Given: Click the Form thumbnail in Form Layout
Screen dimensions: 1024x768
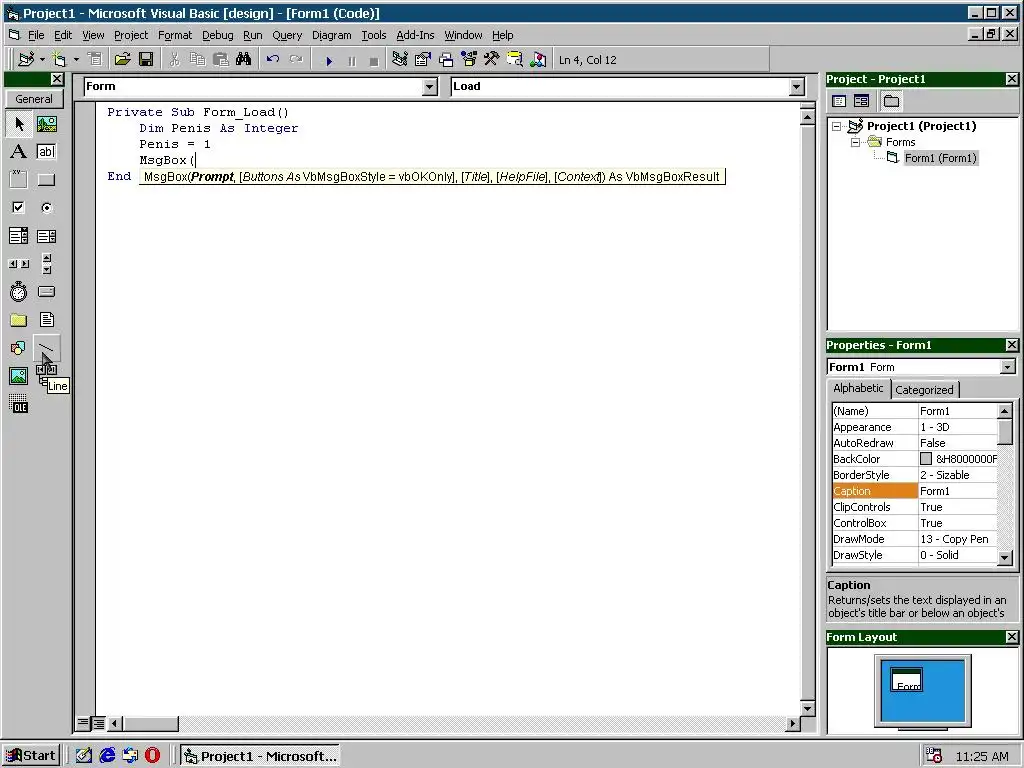Looking at the screenshot, I should [x=908, y=680].
